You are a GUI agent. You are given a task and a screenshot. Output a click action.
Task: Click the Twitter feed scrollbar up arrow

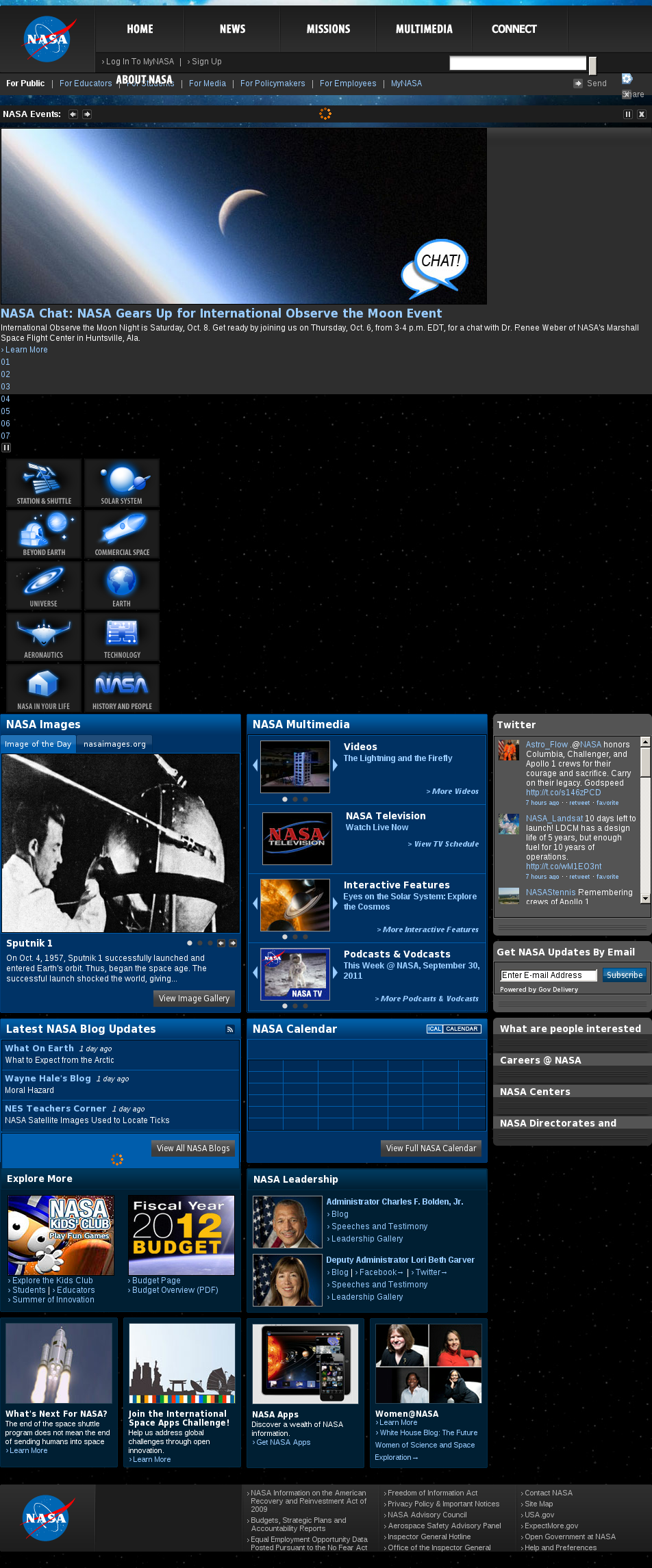(x=645, y=742)
